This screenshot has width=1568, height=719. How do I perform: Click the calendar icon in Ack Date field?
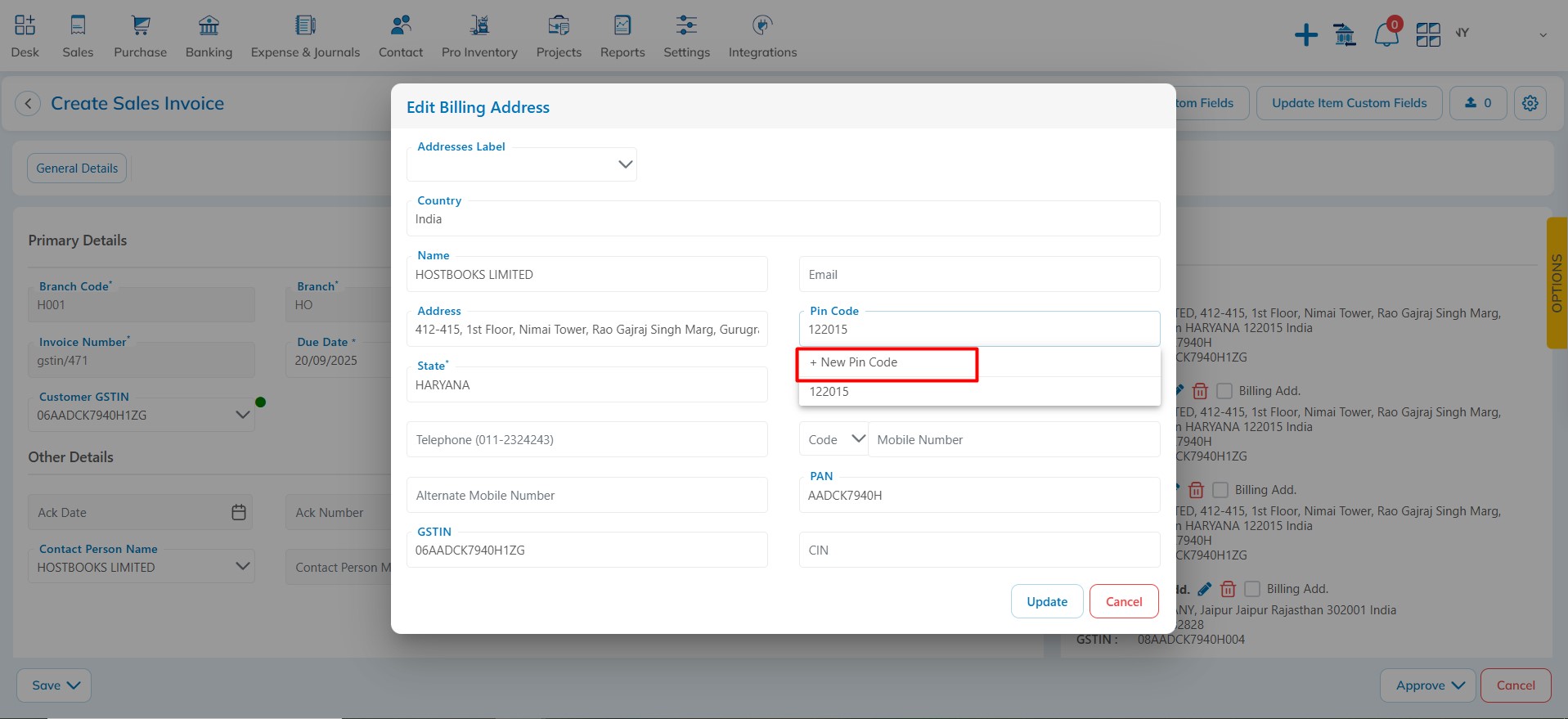coord(239,512)
